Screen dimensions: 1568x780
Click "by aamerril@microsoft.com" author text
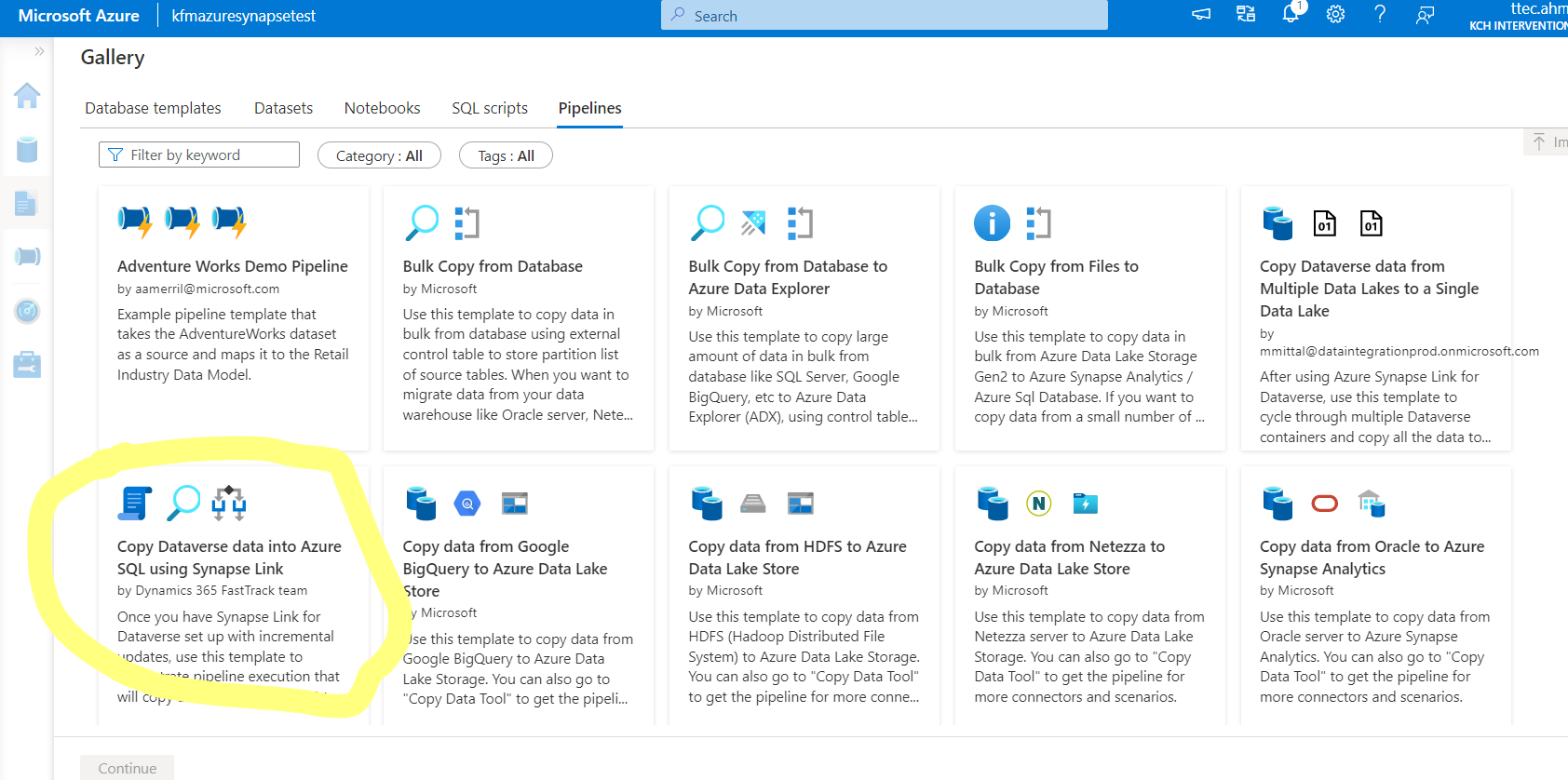tap(198, 289)
